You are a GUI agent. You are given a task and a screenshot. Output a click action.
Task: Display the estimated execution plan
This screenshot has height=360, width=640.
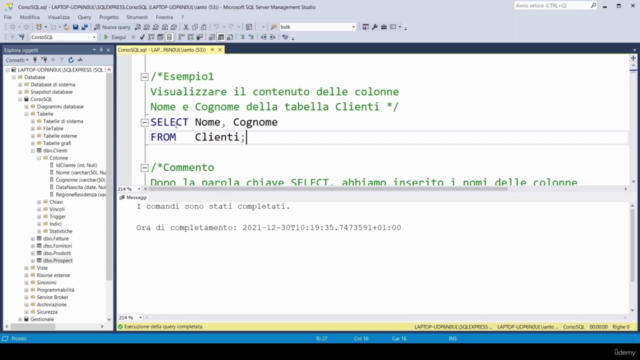[151, 37]
